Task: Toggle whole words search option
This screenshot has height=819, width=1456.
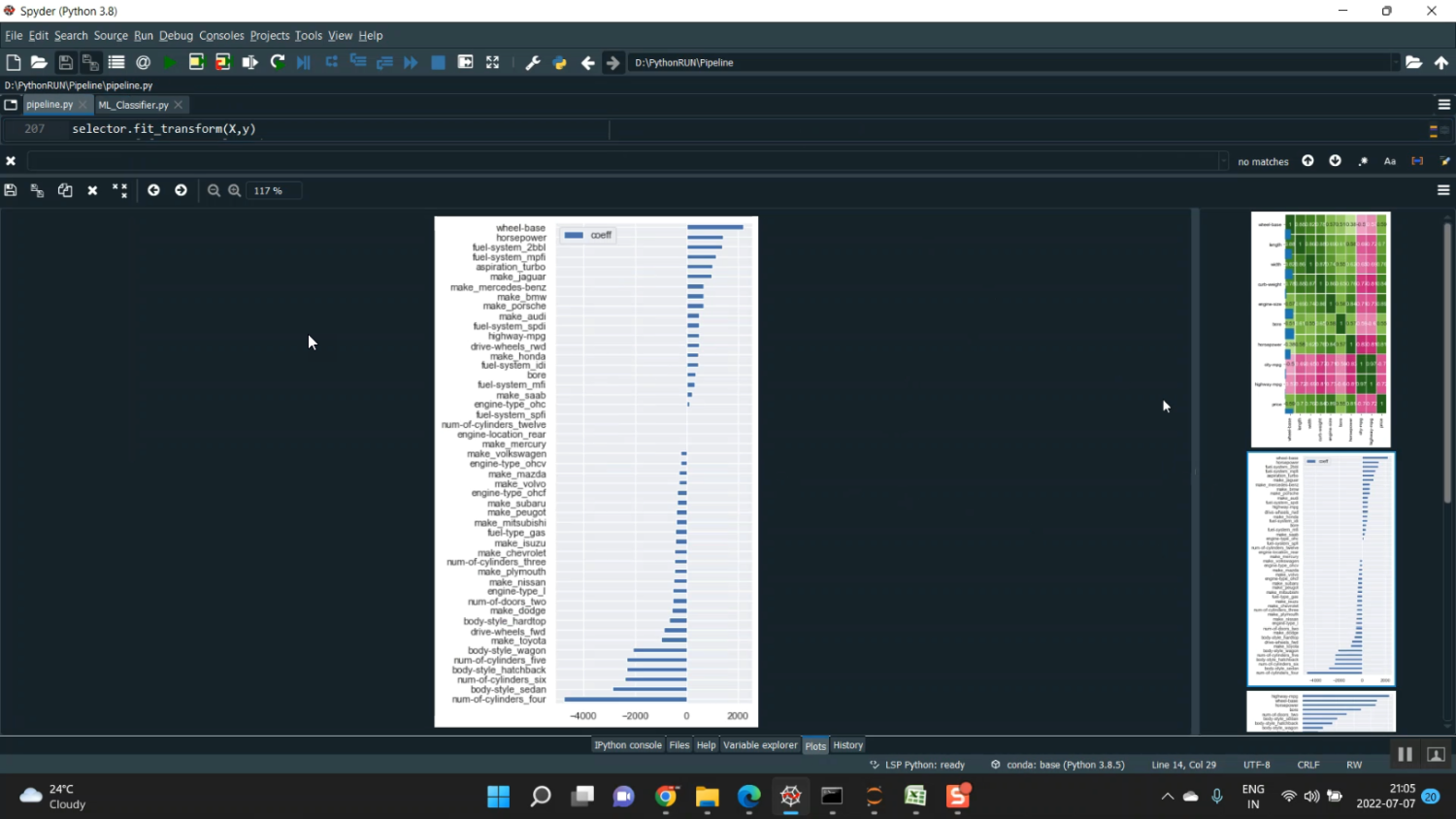Action: [1417, 161]
